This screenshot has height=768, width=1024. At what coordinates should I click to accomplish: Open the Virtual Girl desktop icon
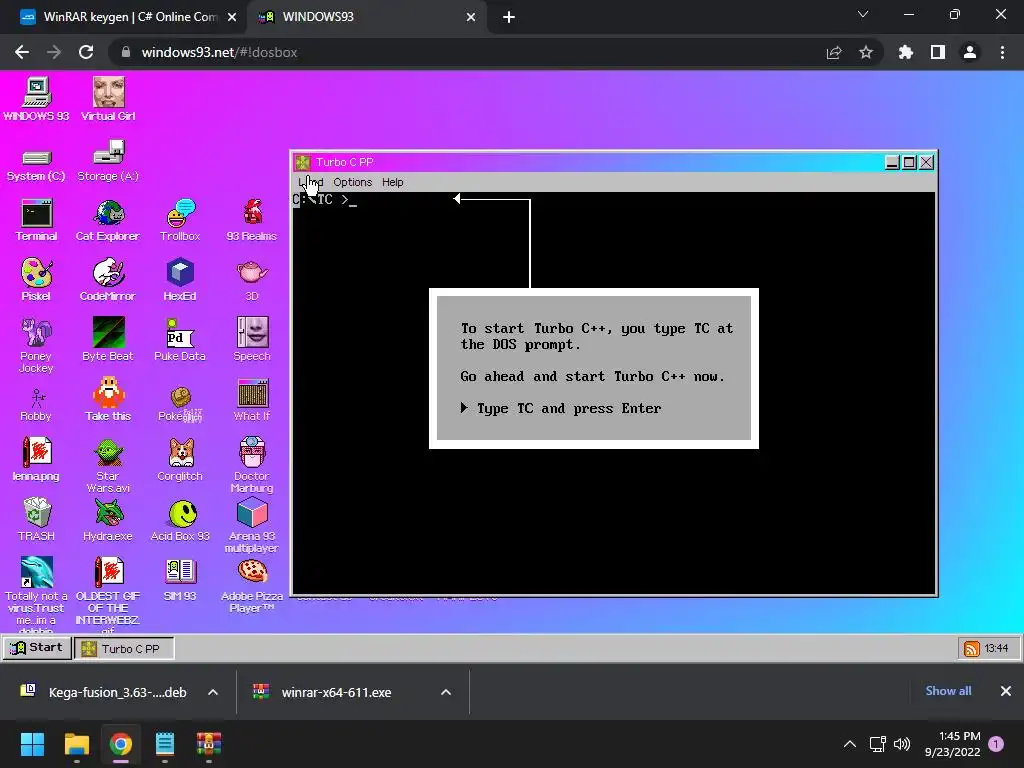(x=108, y=99)
